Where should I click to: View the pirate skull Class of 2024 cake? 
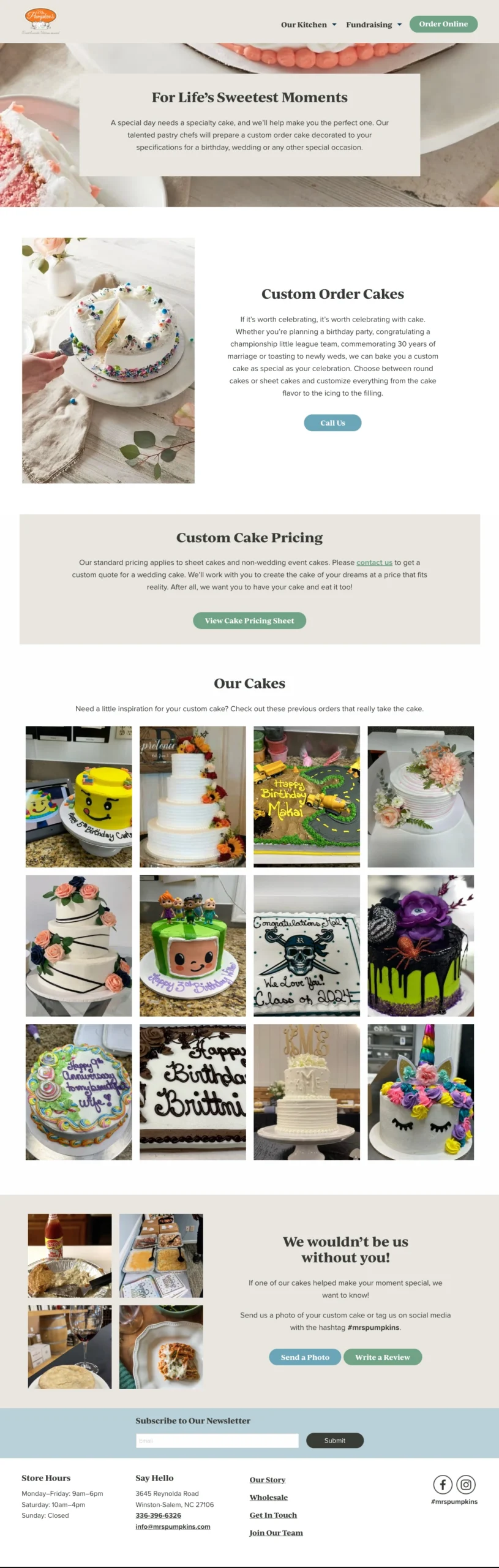coord(307,945)
